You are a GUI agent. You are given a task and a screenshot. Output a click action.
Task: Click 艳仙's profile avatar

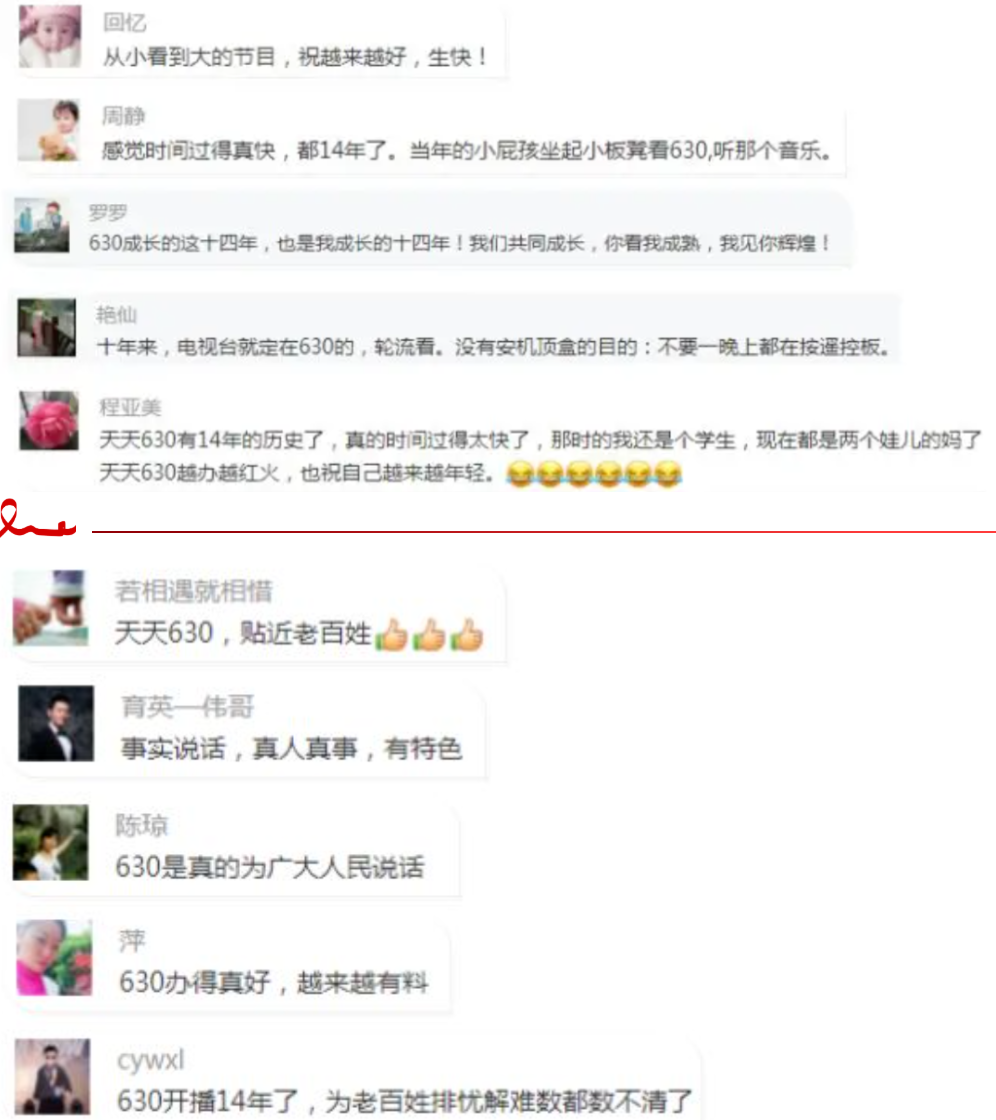46,327
